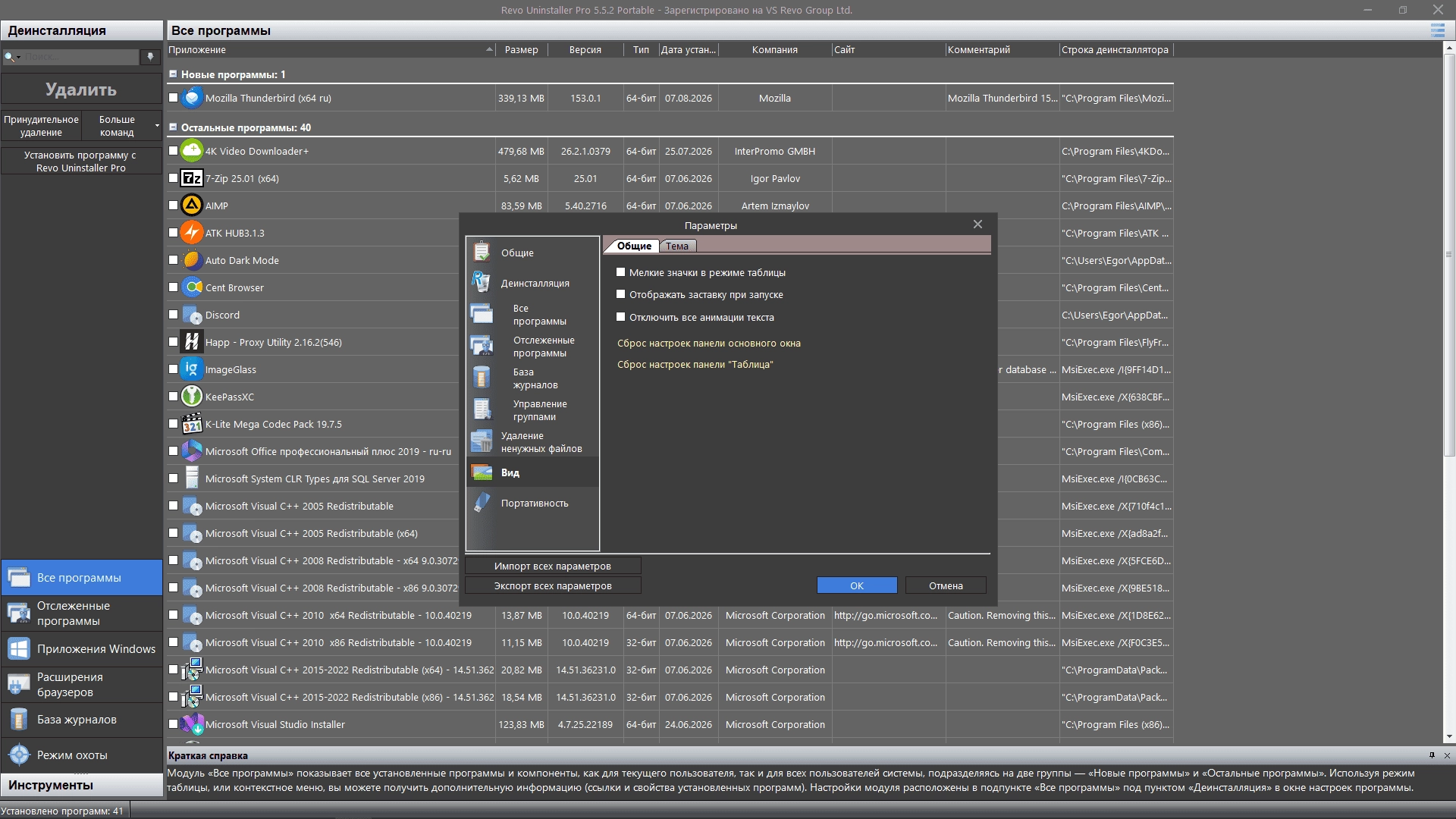Click the scroll-down arrow of the program list

coord(1449,736)
